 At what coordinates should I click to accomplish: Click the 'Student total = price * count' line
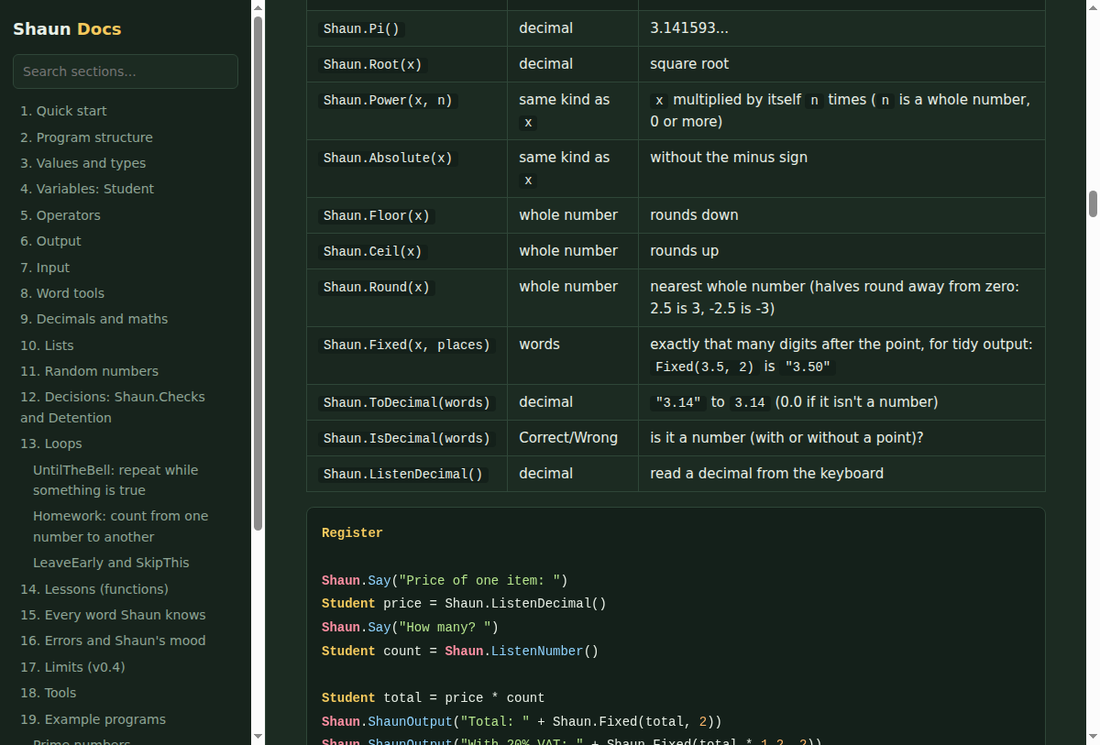click(x=433, y=697)
